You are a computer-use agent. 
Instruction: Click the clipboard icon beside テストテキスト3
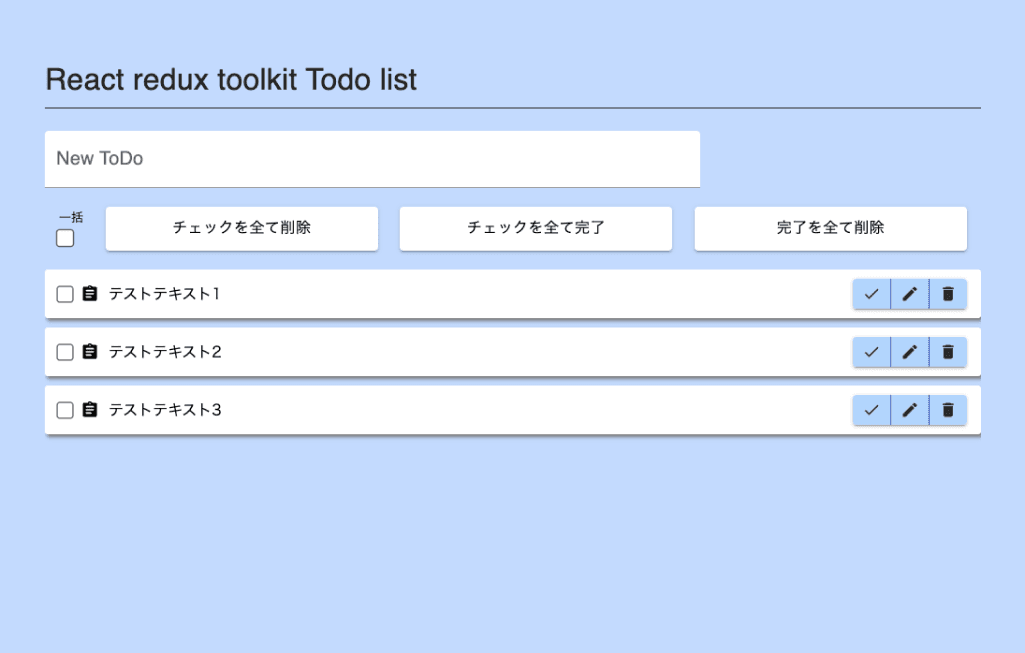(x=88, y=410)
